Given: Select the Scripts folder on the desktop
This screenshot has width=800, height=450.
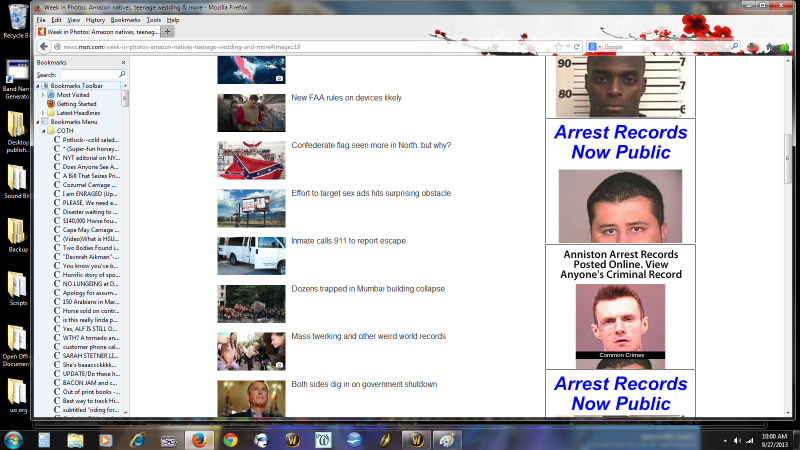Looking at the screenshot, I should pyautogui.click(x=17, y=289).
